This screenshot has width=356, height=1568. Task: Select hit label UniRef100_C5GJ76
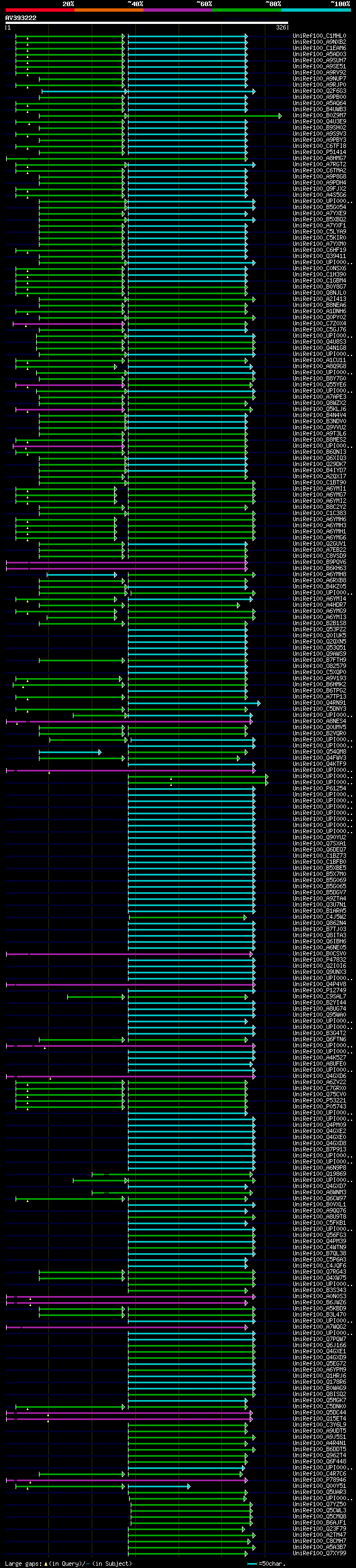pyautogui.click(x=319, y=330)
